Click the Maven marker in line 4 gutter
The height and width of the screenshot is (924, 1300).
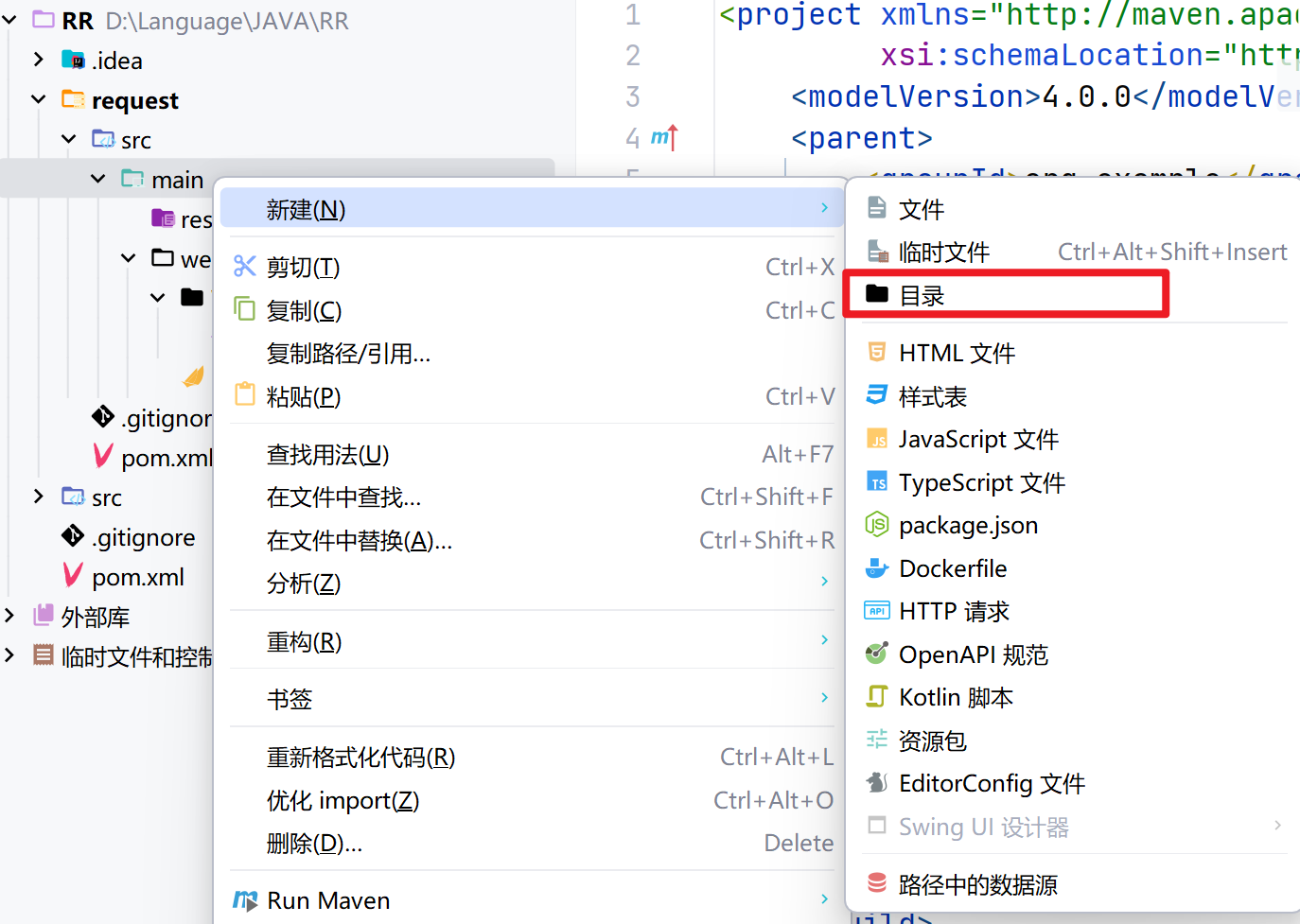pyautogui.click(x=664, y=138)
